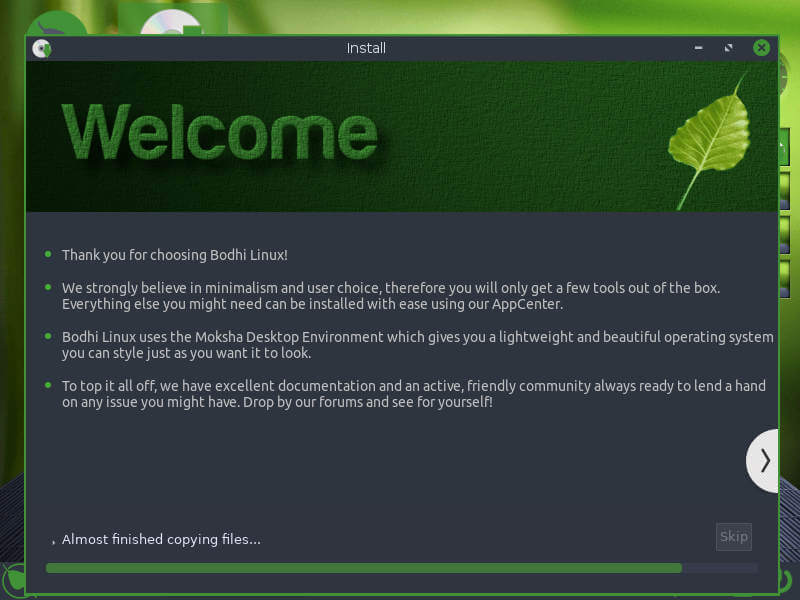
Task: Maximize the Install window
Action: pos(729,48)
